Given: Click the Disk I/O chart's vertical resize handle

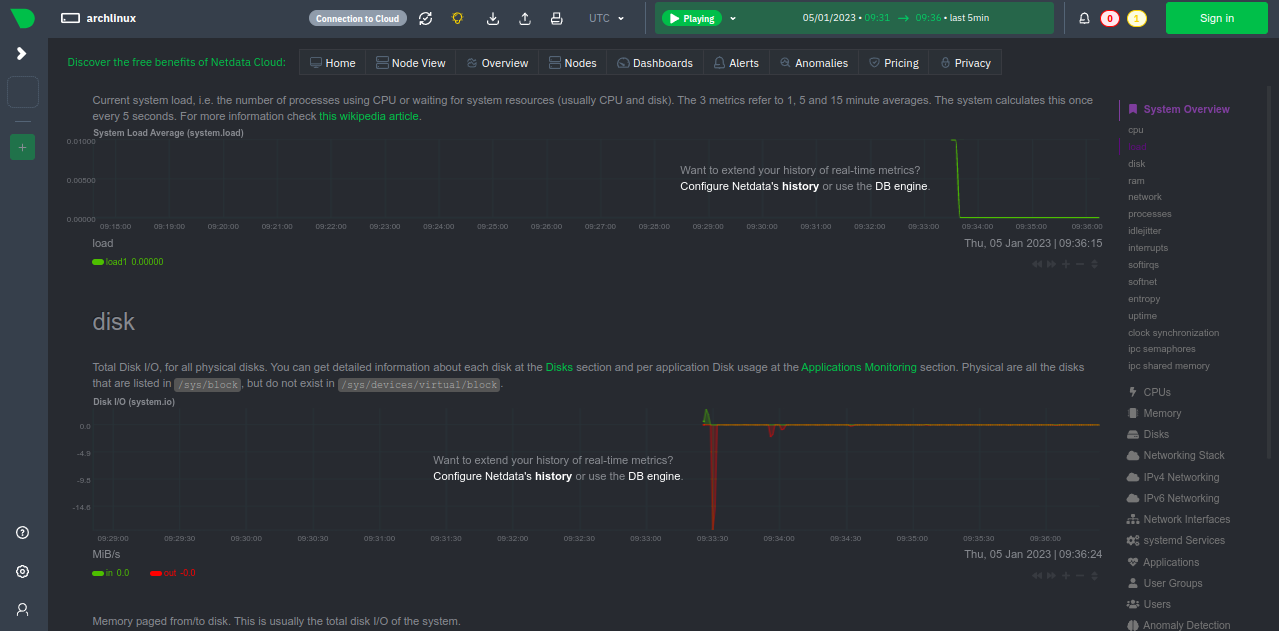Looking at the screenshot, I should coord(1095,576).
